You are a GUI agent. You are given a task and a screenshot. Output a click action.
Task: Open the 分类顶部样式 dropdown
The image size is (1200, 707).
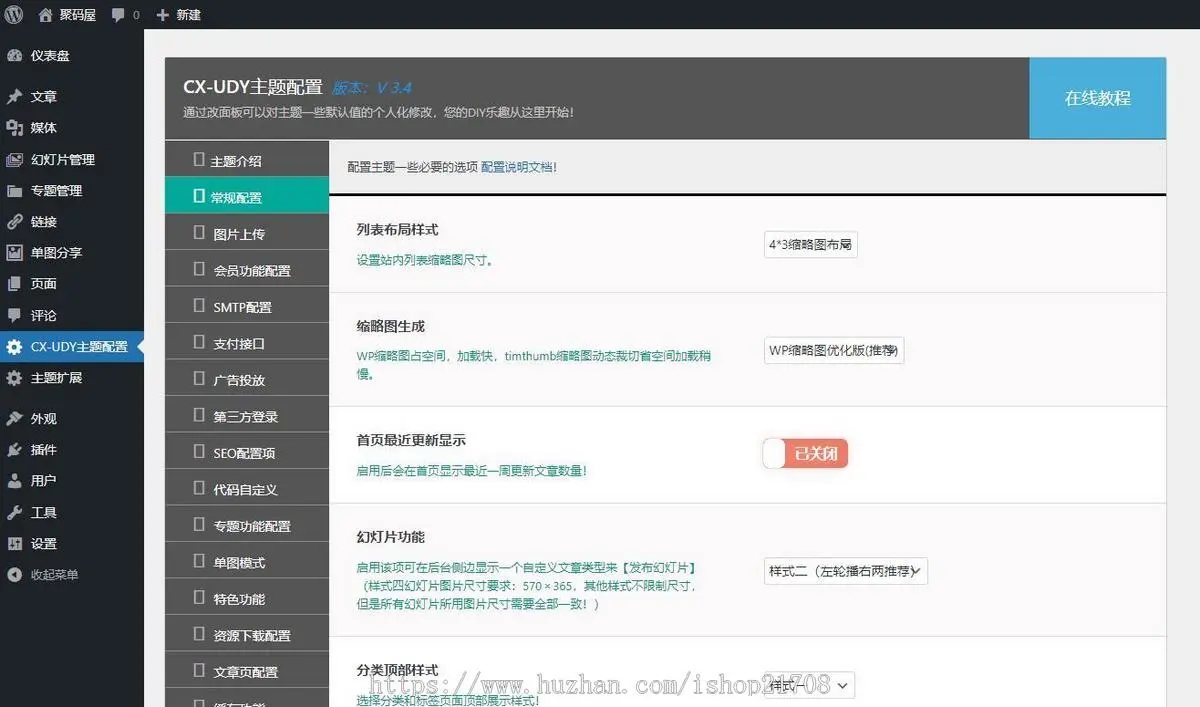pos(810,685)
